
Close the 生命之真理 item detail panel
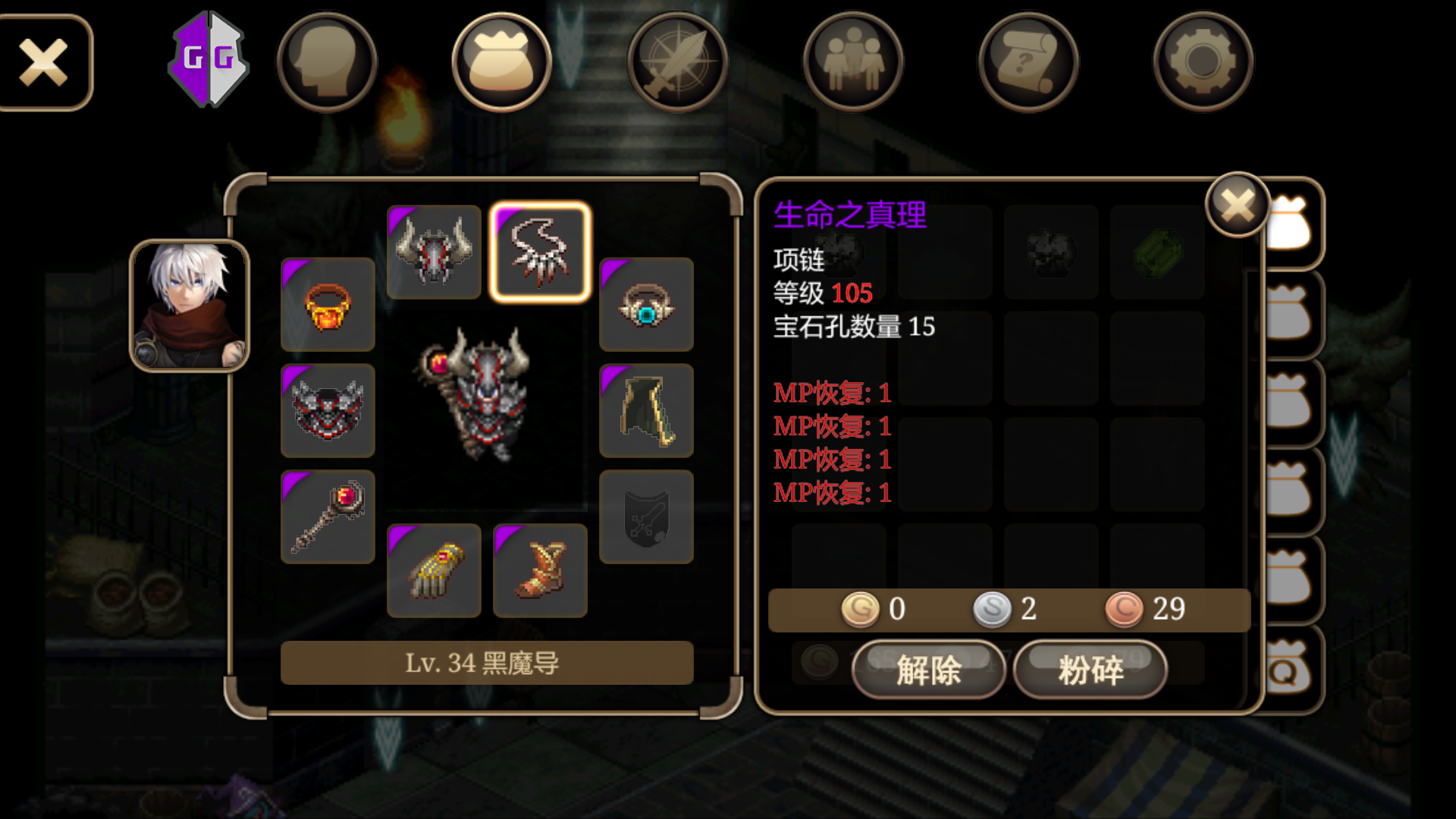pyautogui.click(x=1238, y=205)
